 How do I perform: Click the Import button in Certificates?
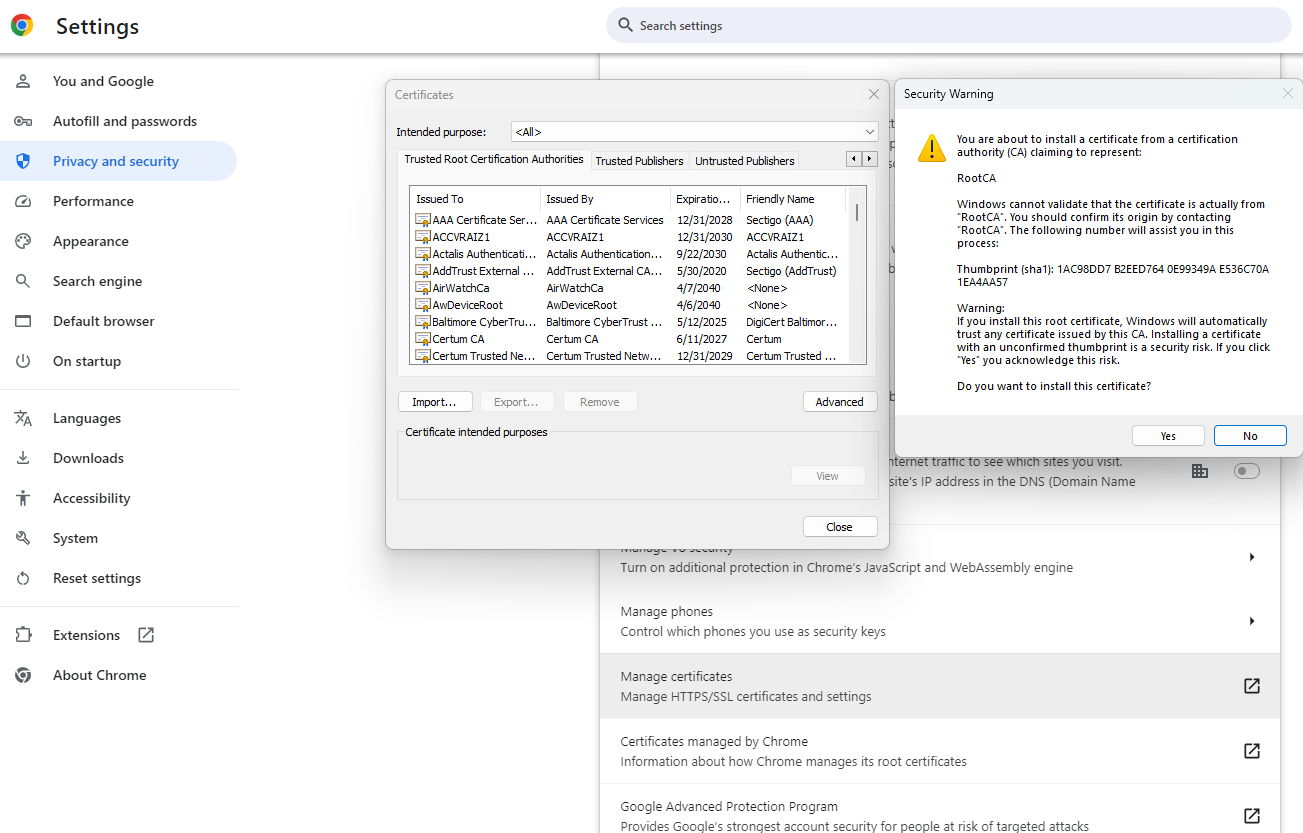[x=435, y=402]
